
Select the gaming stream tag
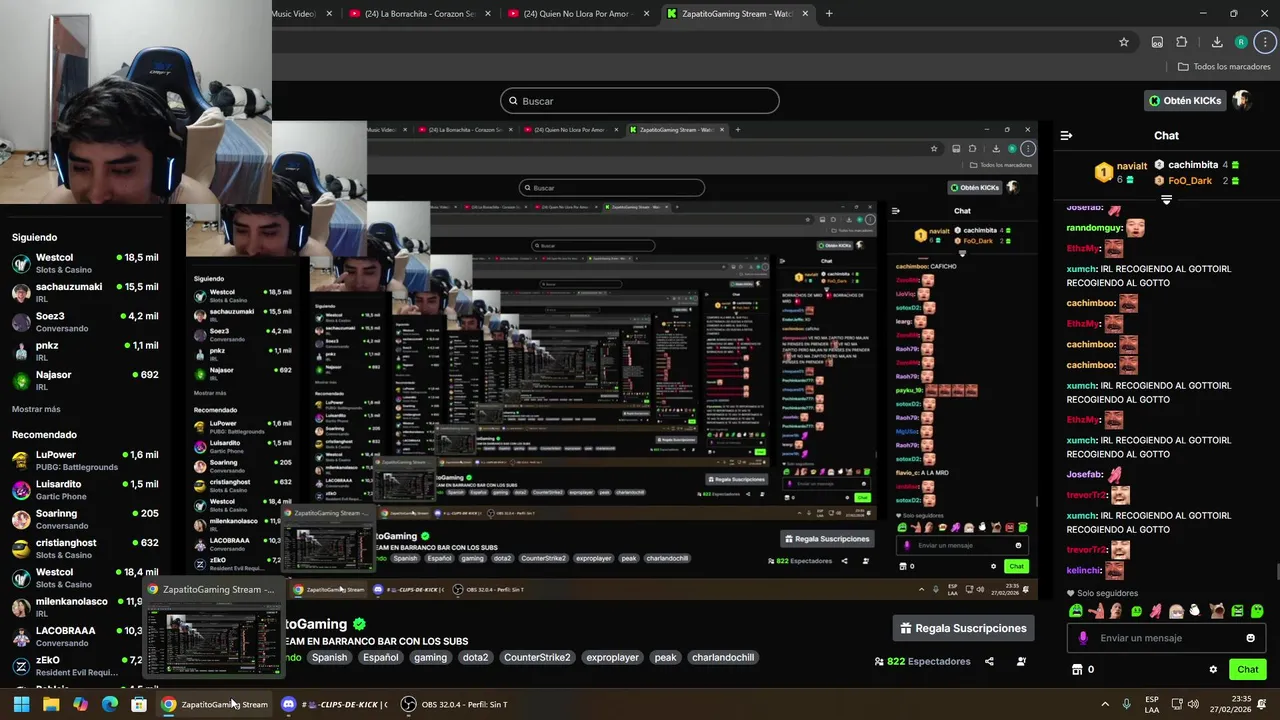pos(430,657)
